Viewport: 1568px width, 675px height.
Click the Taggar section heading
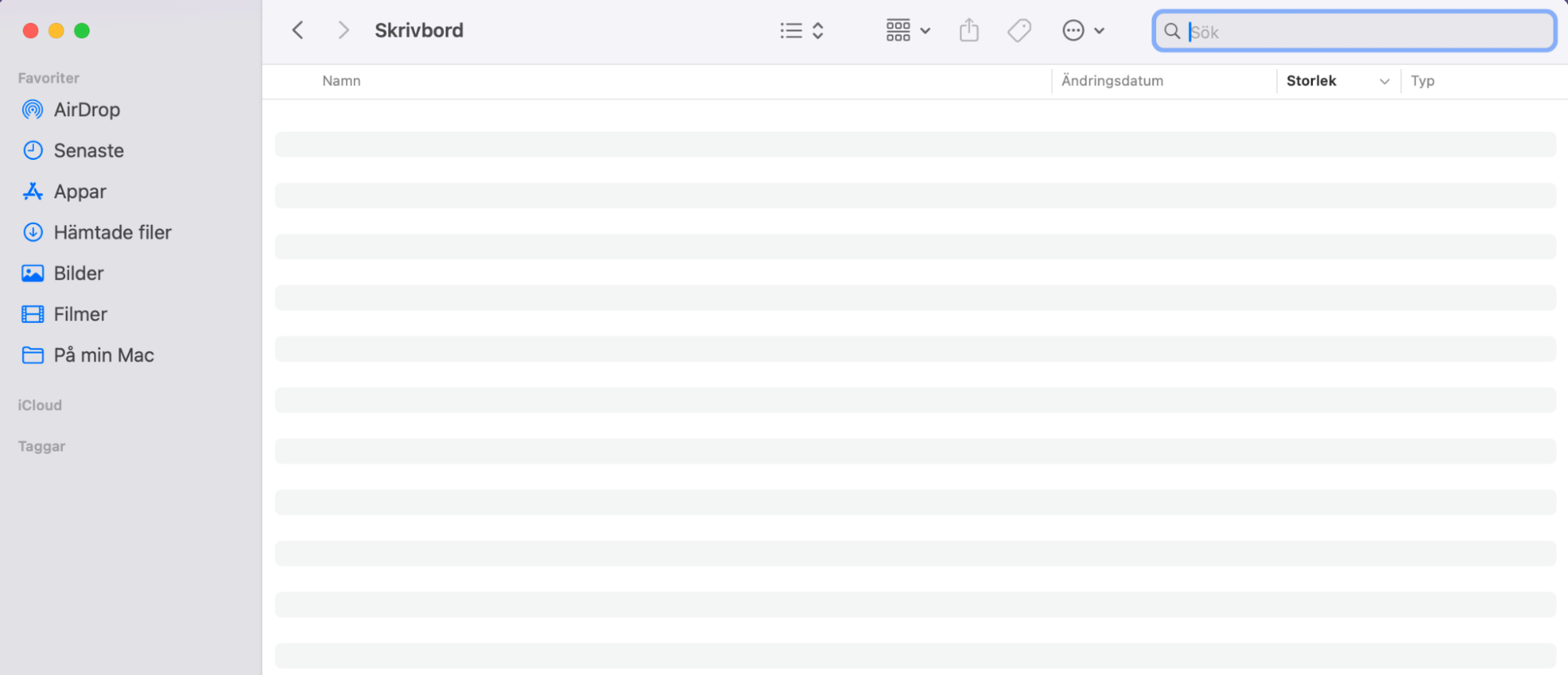pos(42,446)
